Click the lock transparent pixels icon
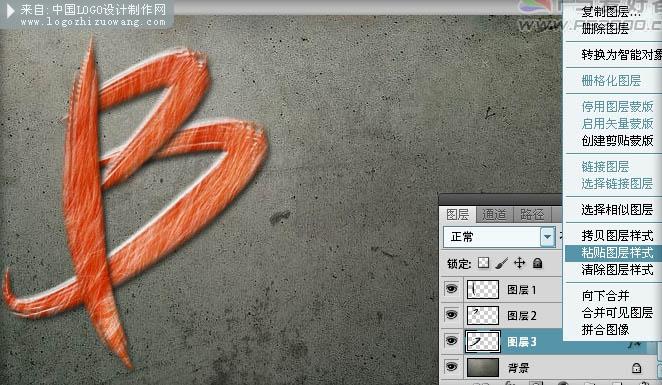 (x=483, y=263)
